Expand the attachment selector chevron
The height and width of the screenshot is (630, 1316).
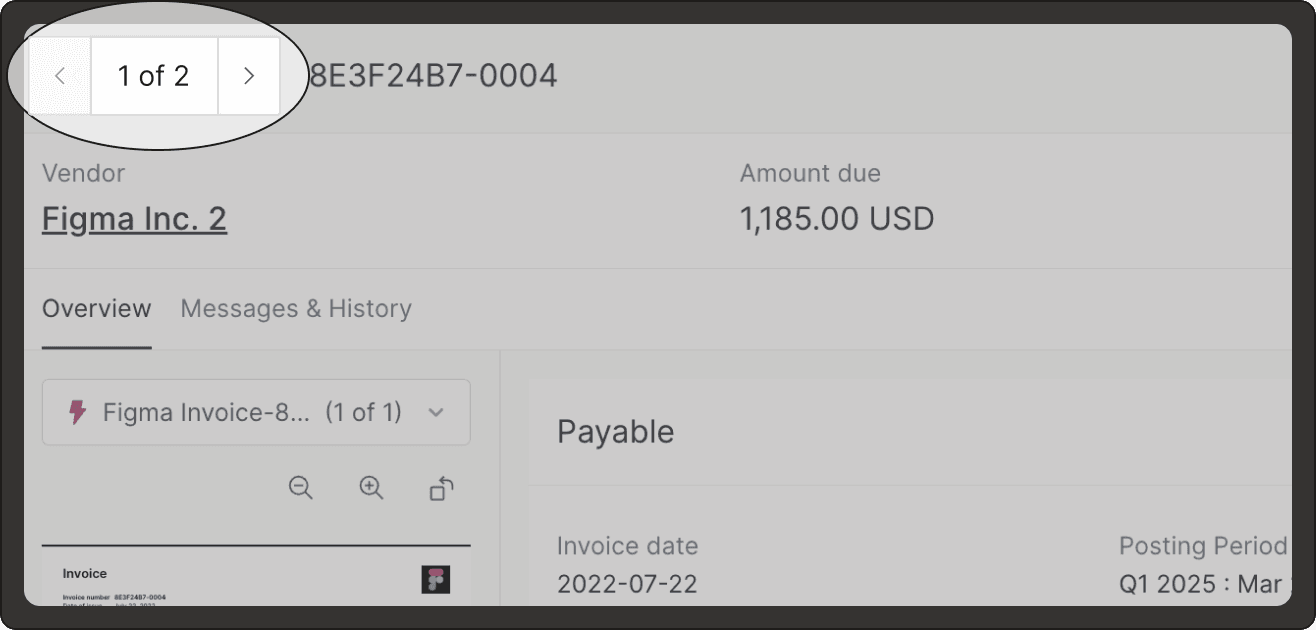tap(436, 412)
